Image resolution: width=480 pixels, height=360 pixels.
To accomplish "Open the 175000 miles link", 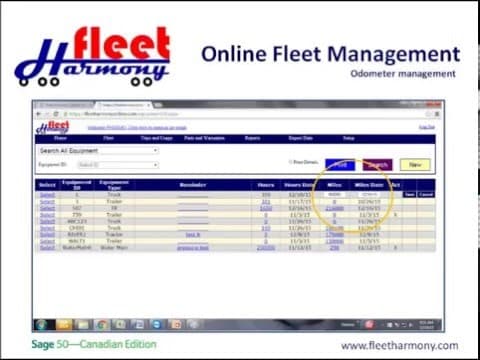I will [334, 235].
